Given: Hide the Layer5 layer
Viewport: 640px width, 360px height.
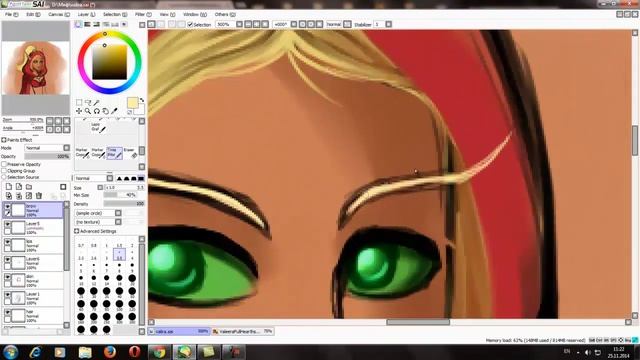Looking at the screenshot, I should (7, 224).
